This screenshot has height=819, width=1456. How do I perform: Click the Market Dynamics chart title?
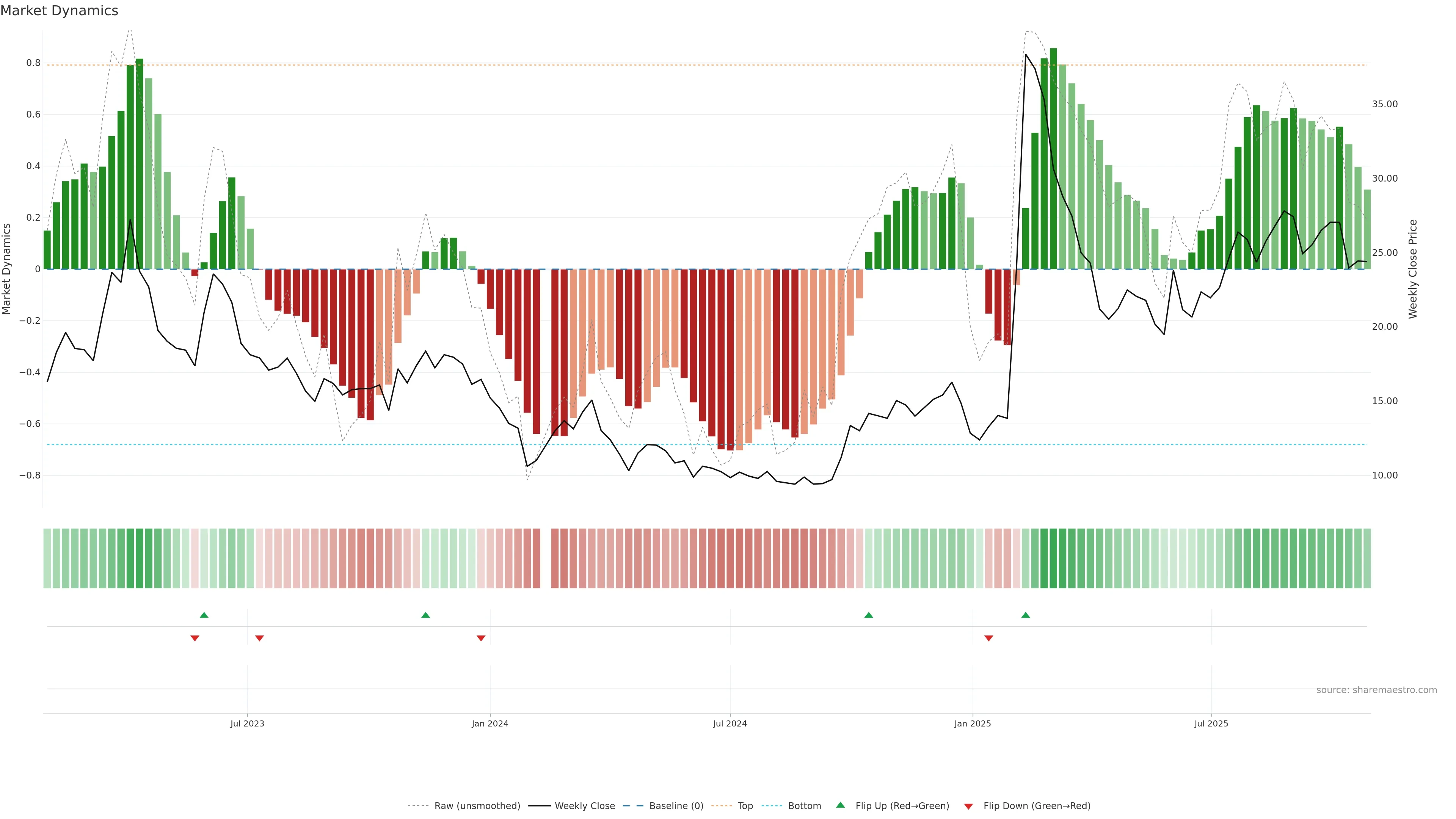60,11
